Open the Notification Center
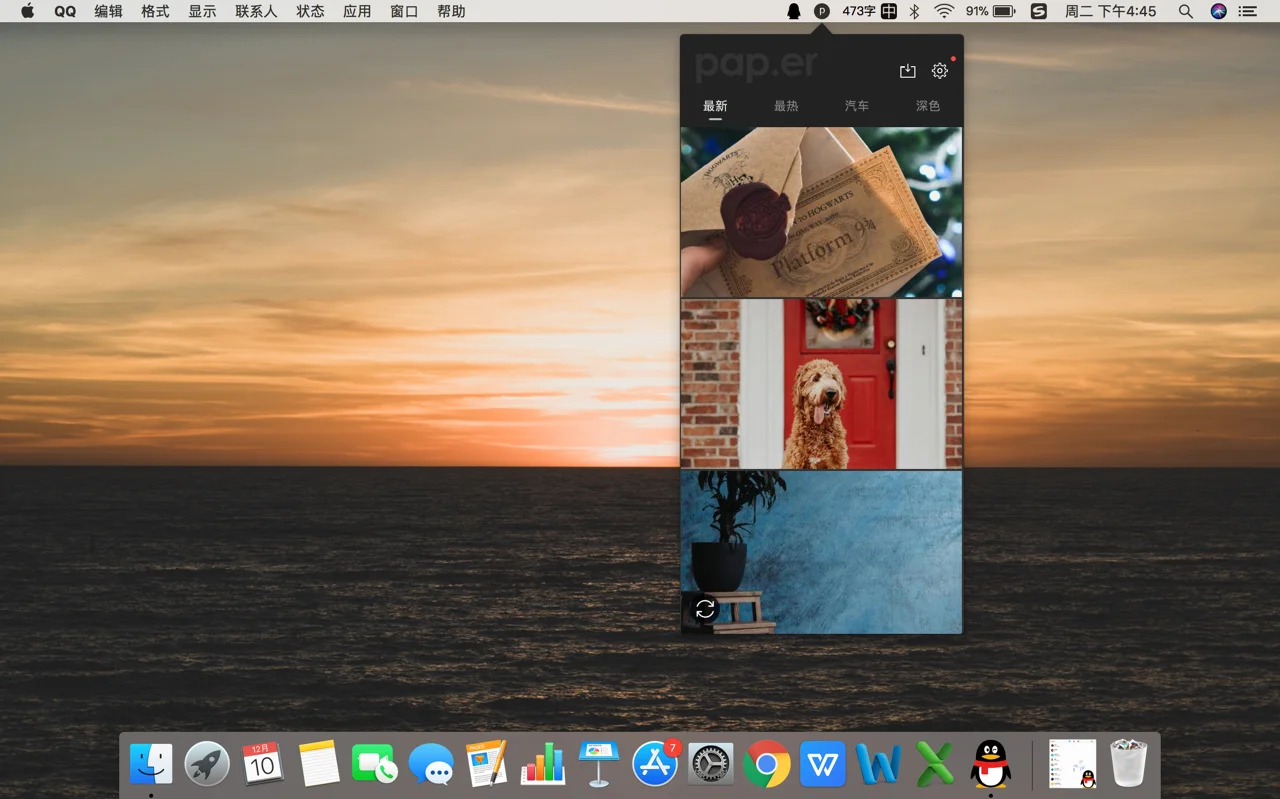This screenshot has height=799, width=1280. tap(1248, 11)
